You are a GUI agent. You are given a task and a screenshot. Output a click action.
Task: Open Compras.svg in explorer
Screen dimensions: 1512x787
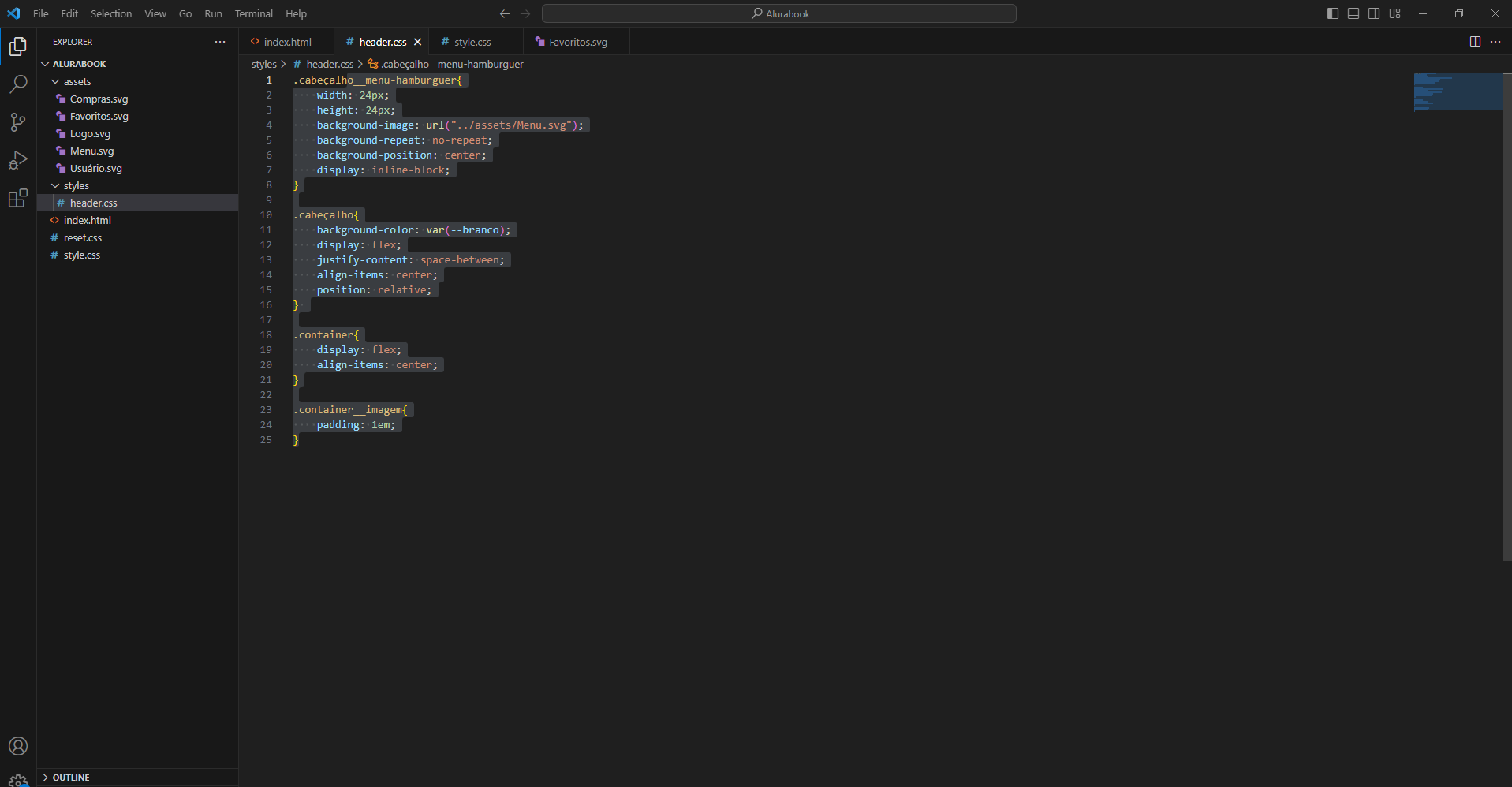(x=99, y=99)
